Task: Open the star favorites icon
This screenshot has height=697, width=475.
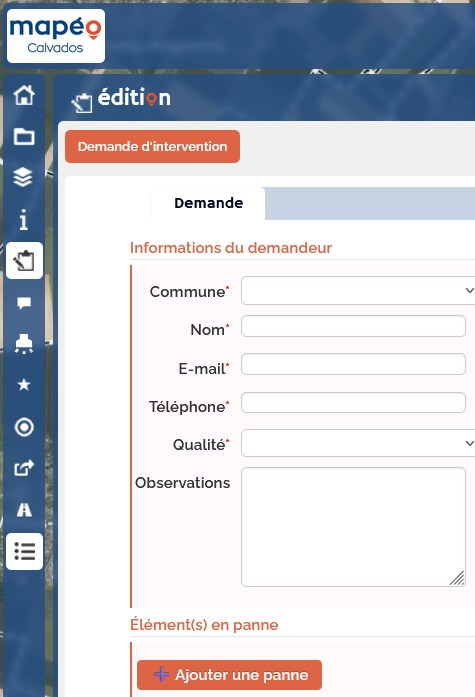Action: click(24, 385)
